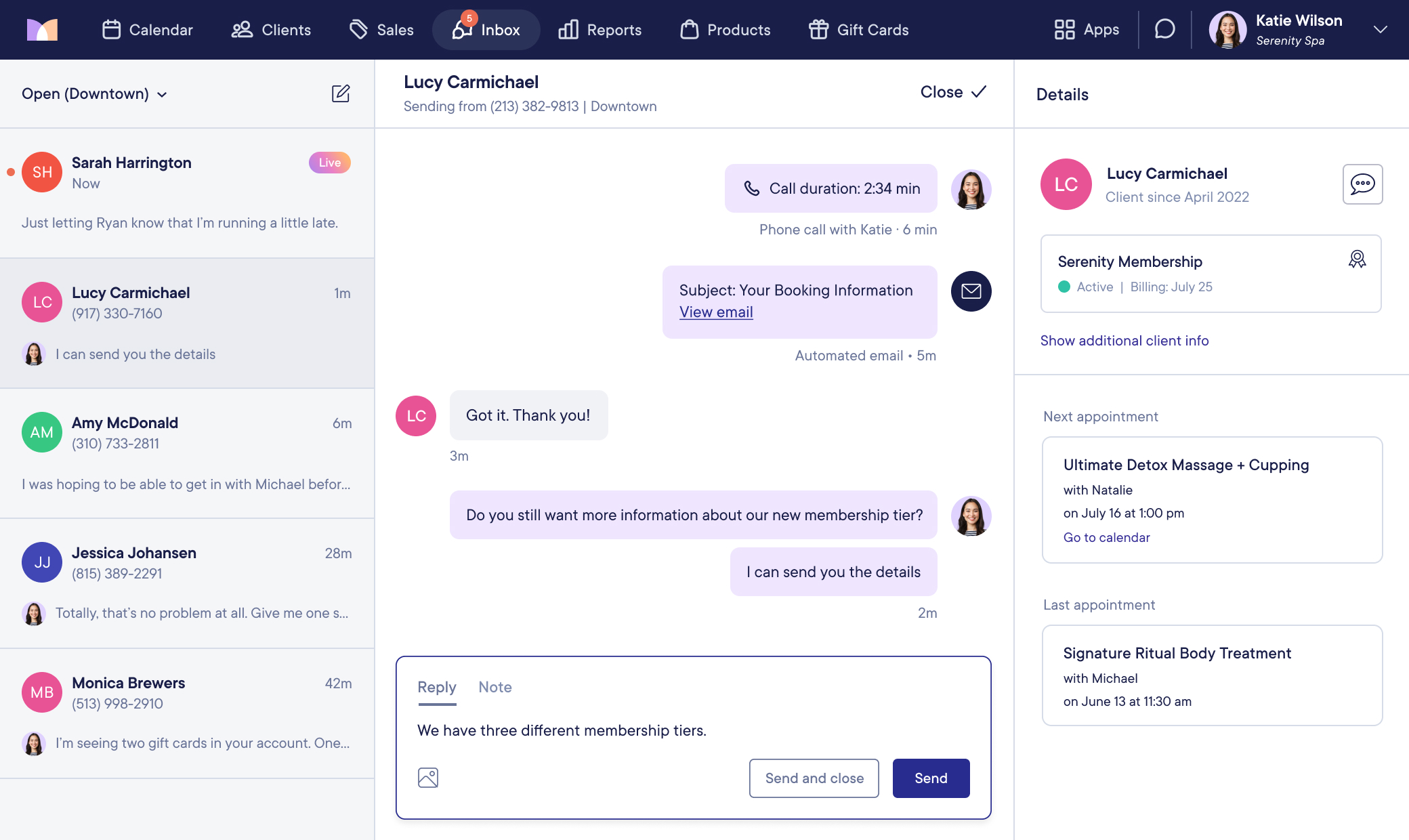The image size is (1409, 840).
Task: Click the compose new message icon
Action: 341,93
